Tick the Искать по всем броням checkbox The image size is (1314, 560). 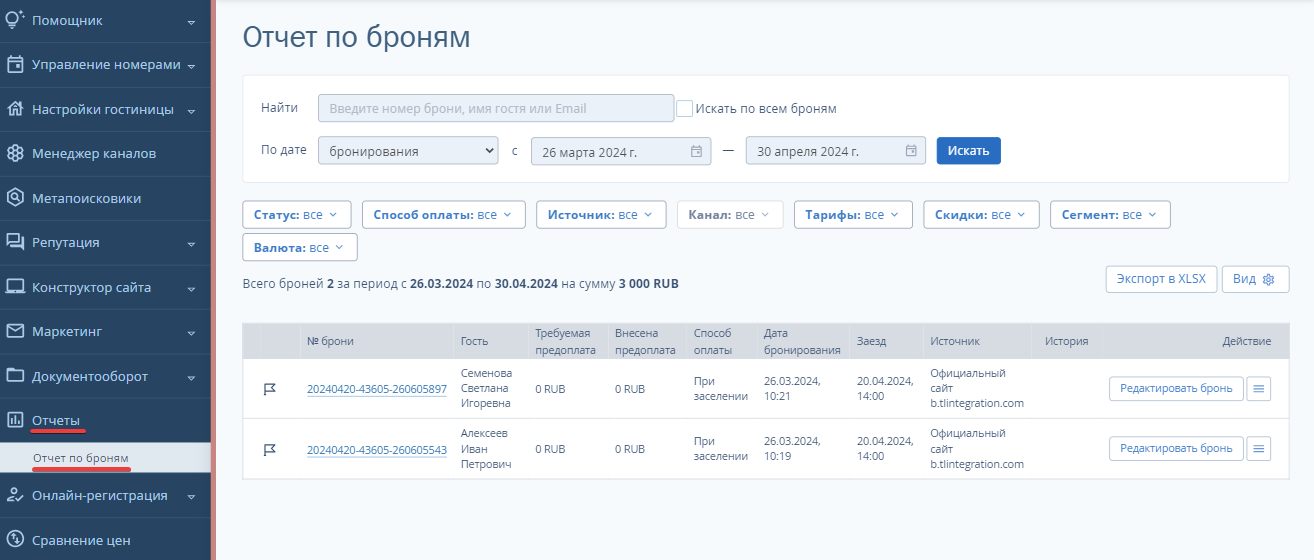685,108
